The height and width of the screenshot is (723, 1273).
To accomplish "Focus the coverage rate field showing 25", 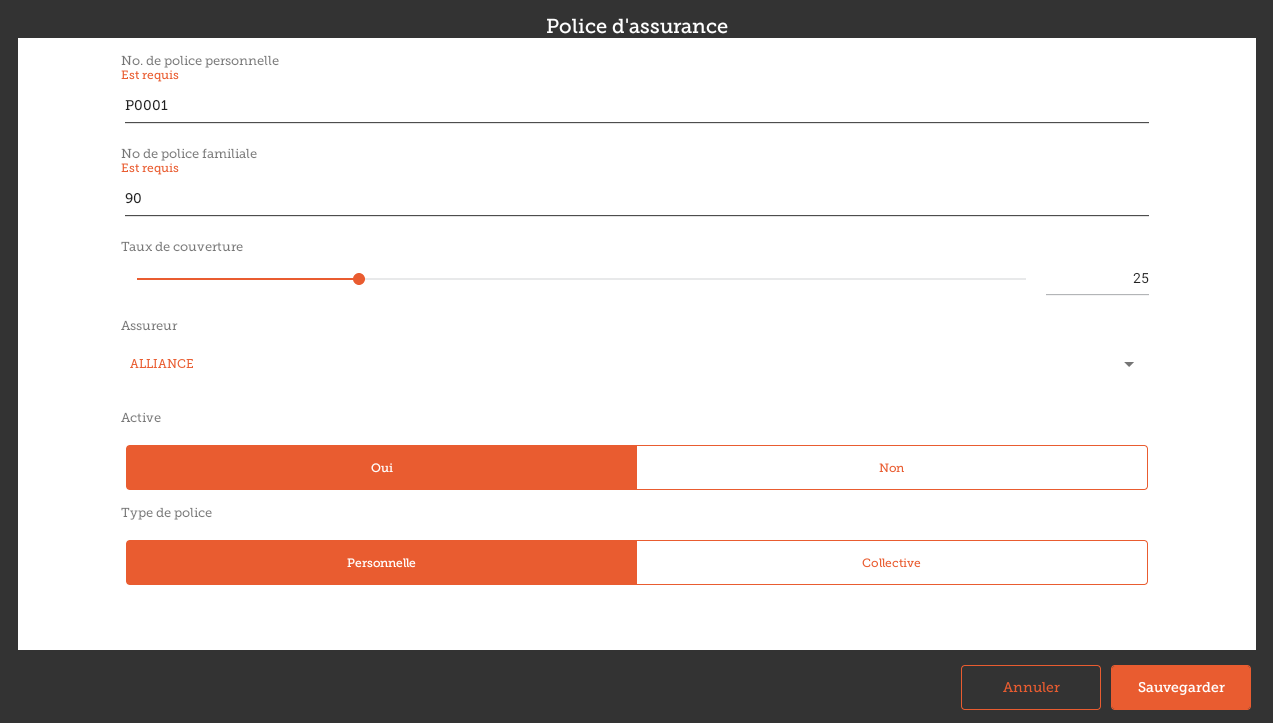I will pyautogui.click(x=1096, y=279).
